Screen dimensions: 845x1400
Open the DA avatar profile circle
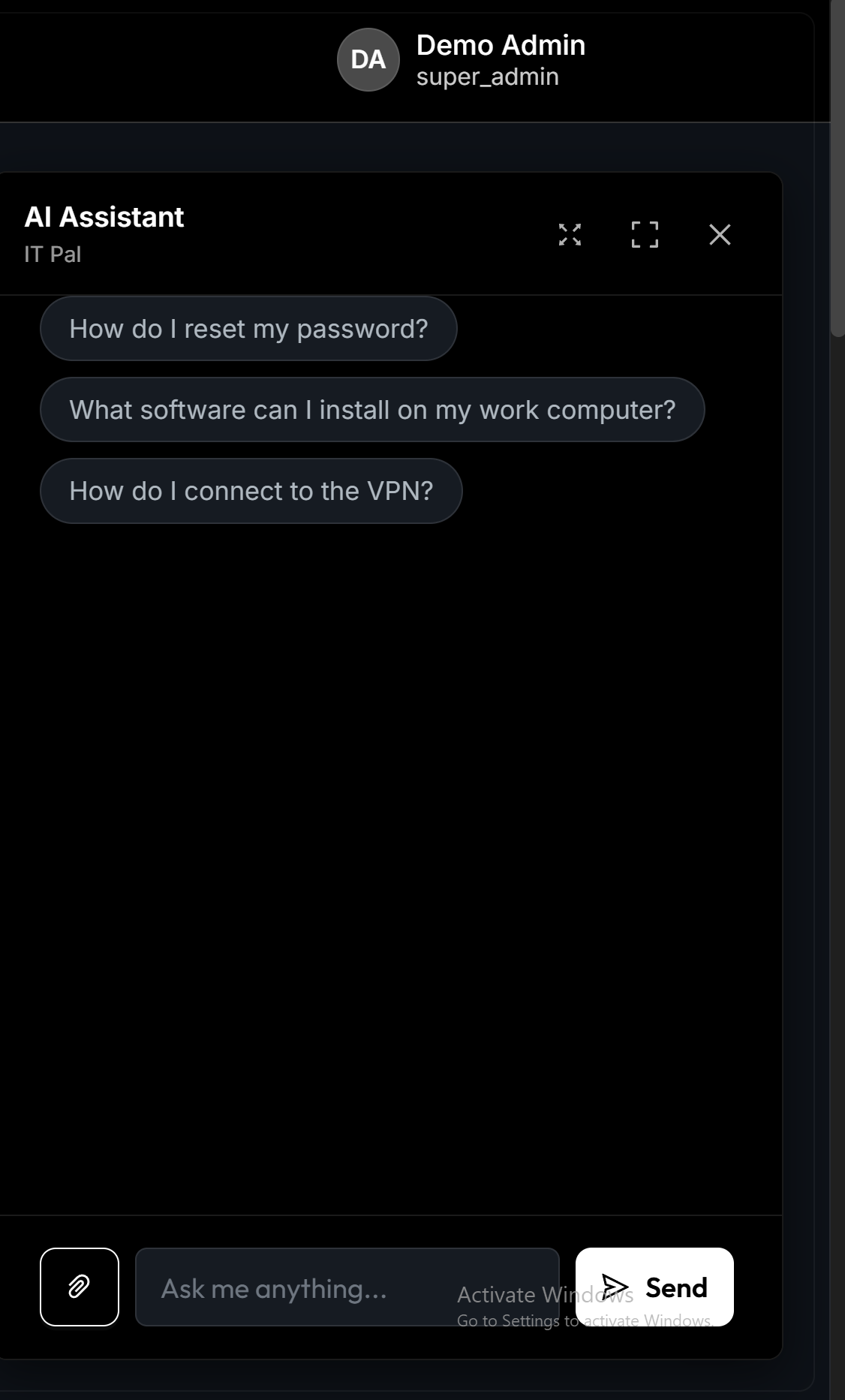[368, 60]
